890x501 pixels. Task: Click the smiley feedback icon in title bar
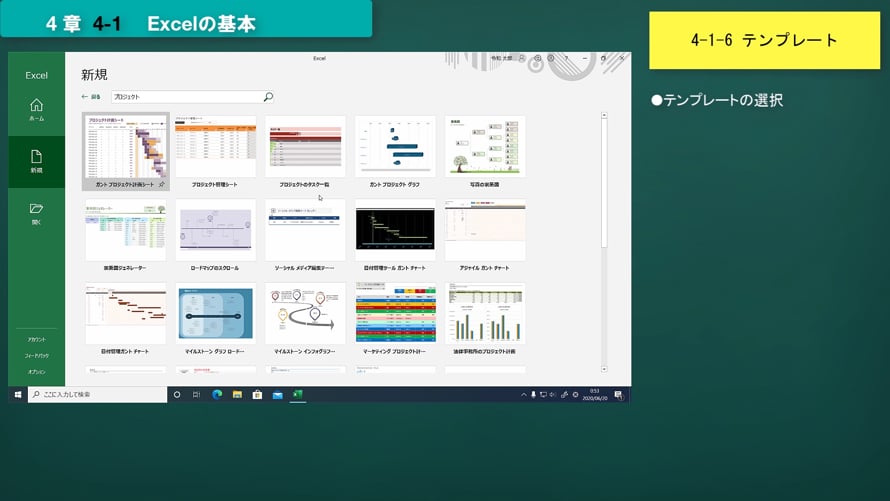tap(538, 58)
